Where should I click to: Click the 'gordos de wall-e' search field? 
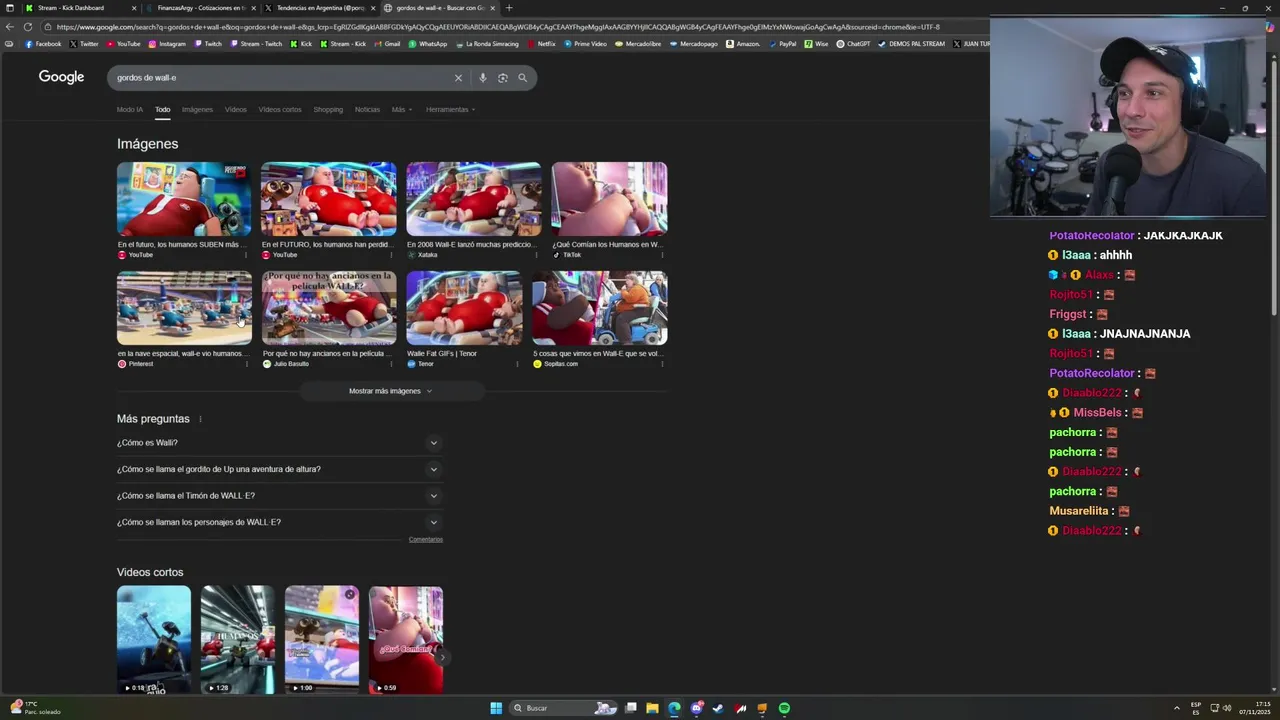(x=280, y=78)
